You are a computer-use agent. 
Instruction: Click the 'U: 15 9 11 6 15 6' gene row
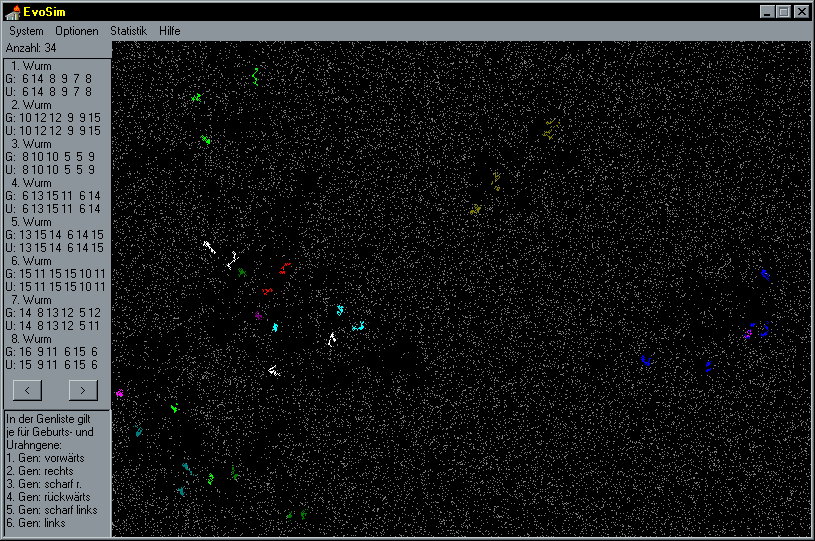(51, 365)
